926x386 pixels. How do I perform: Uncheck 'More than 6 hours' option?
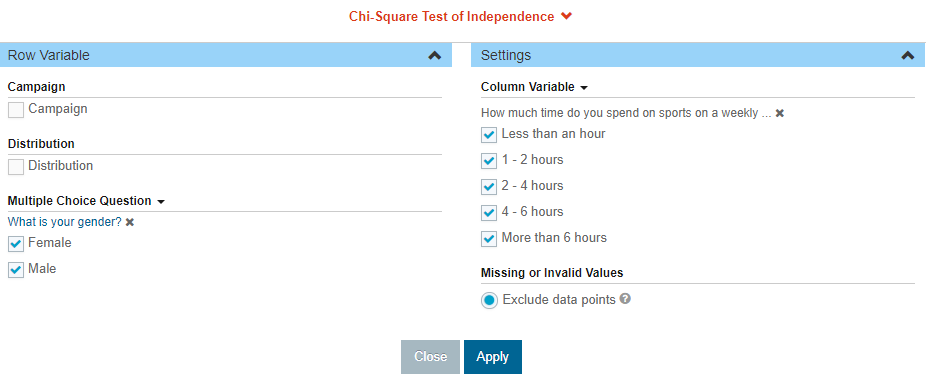[x=489, y=238]
